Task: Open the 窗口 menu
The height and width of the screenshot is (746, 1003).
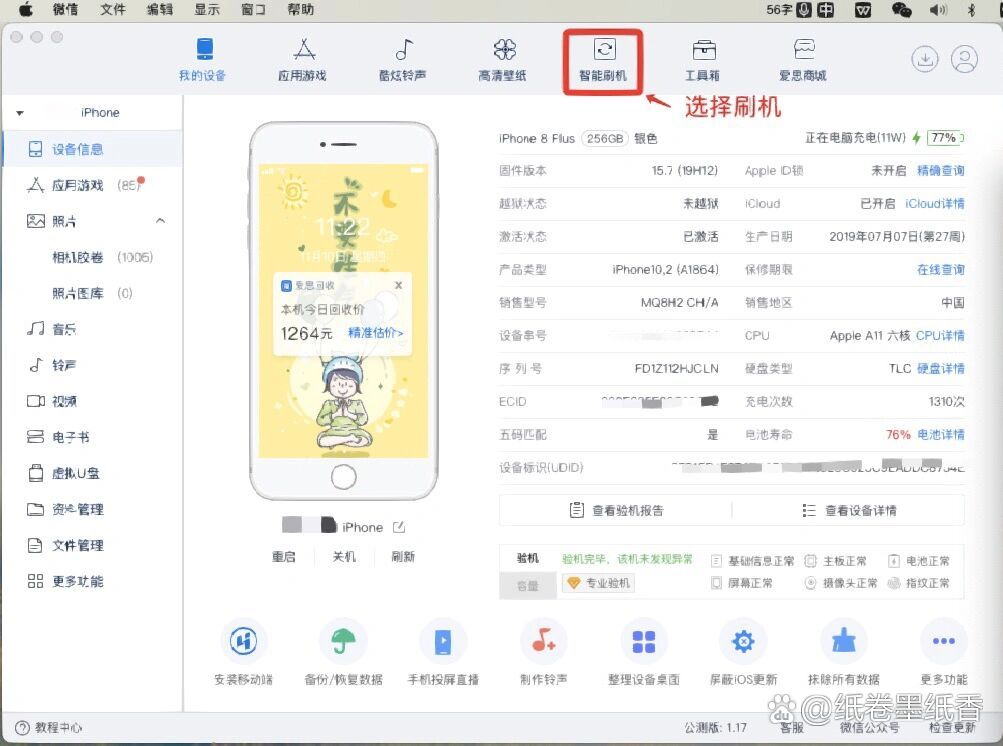Action: point(253,10)
